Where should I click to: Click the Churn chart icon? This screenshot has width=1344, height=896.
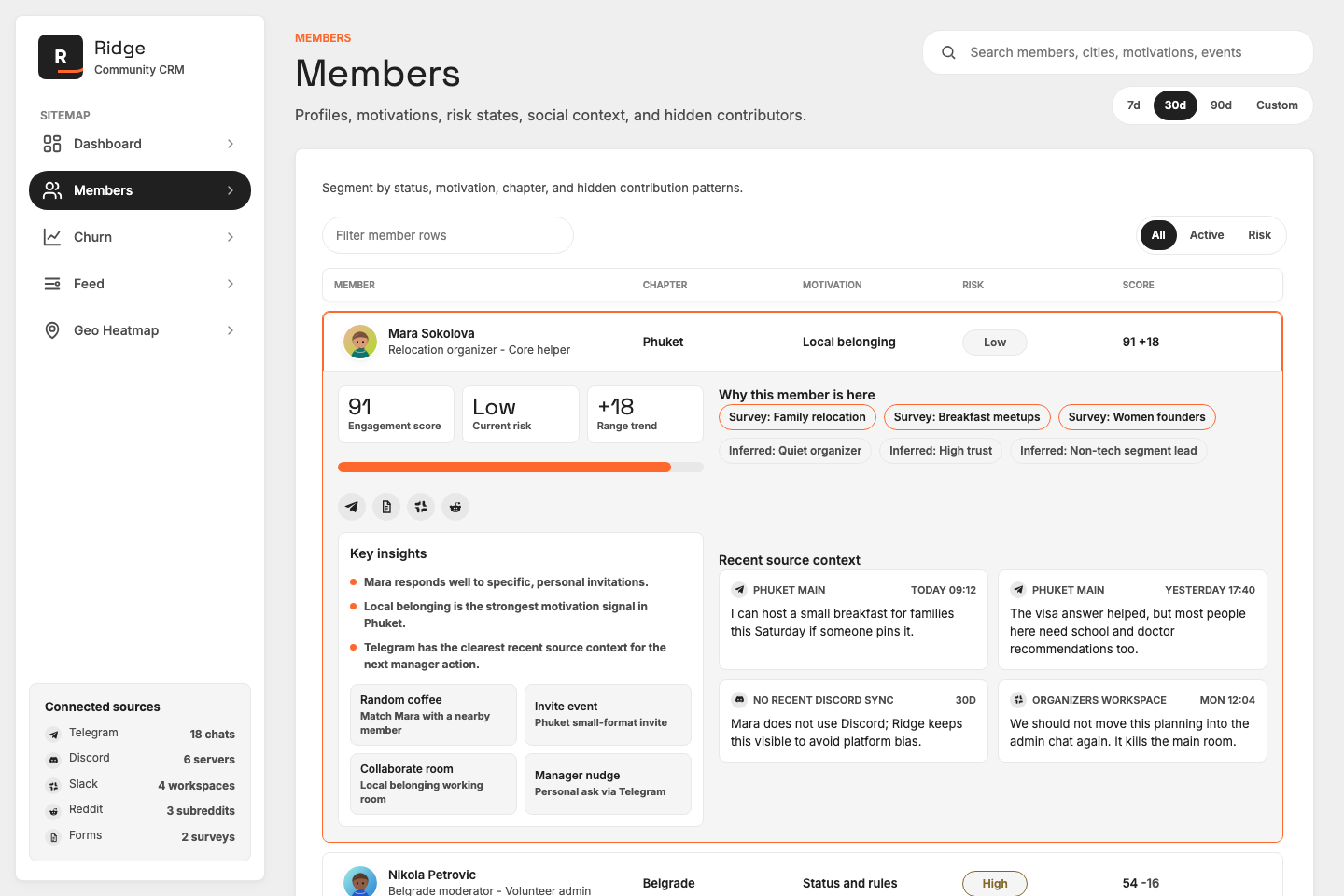tap(52, 237)
